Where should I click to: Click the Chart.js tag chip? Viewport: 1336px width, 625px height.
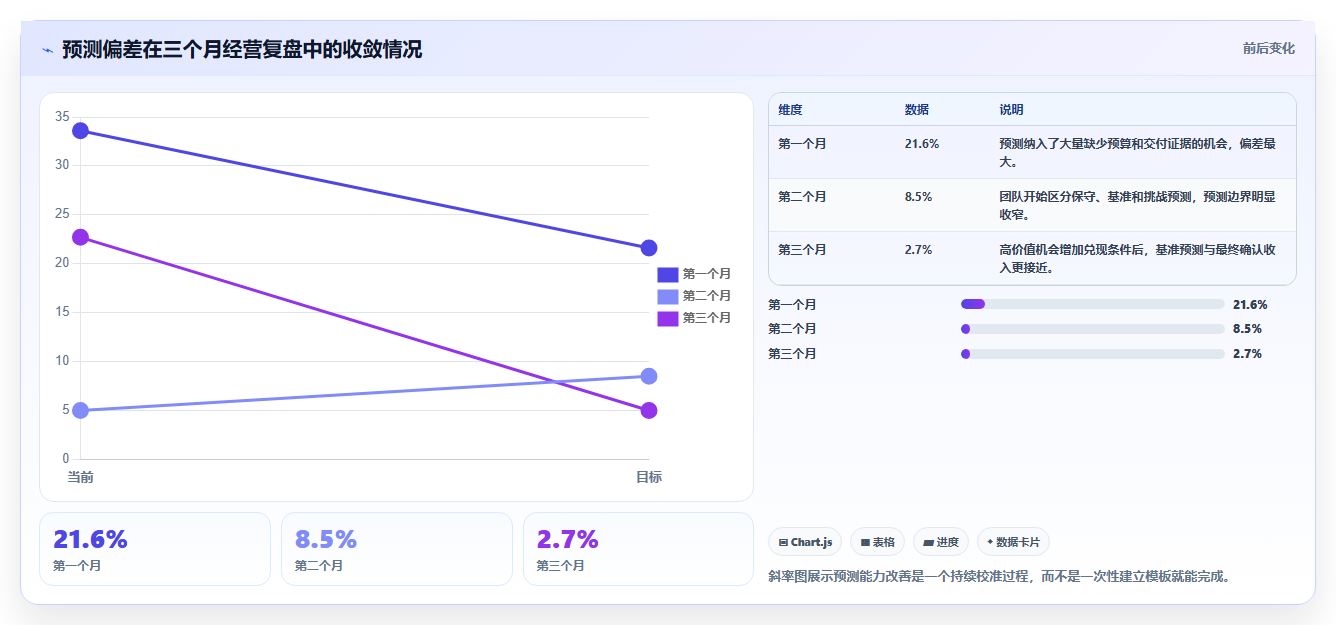[806, 542]
